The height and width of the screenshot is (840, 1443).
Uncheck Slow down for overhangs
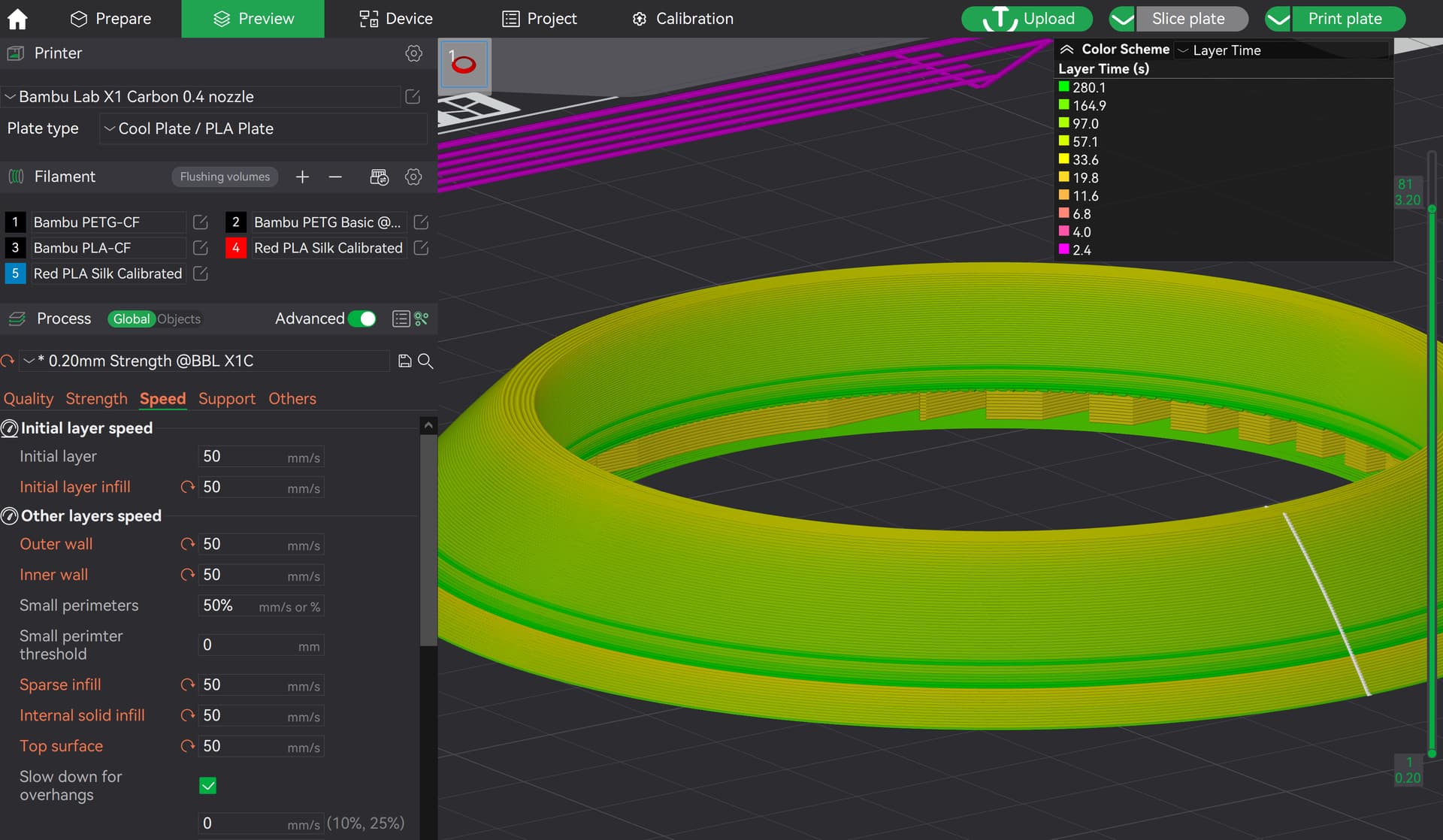[208, 786]
